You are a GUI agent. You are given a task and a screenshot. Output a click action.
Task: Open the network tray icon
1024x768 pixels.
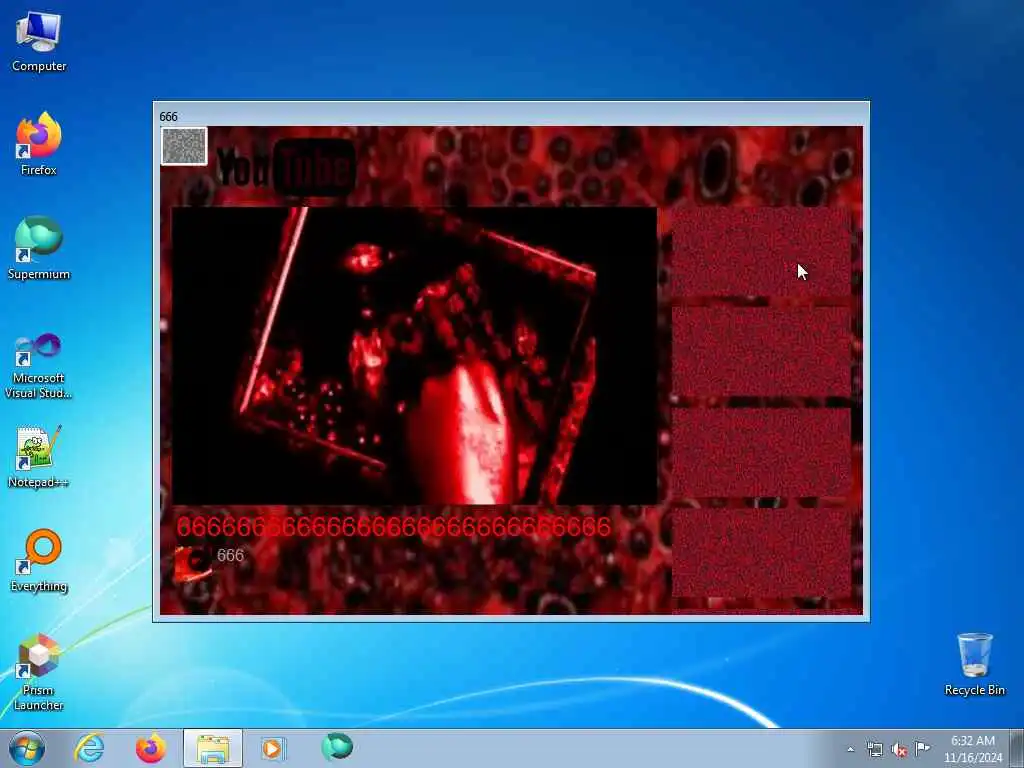click(x=874, y=749)
